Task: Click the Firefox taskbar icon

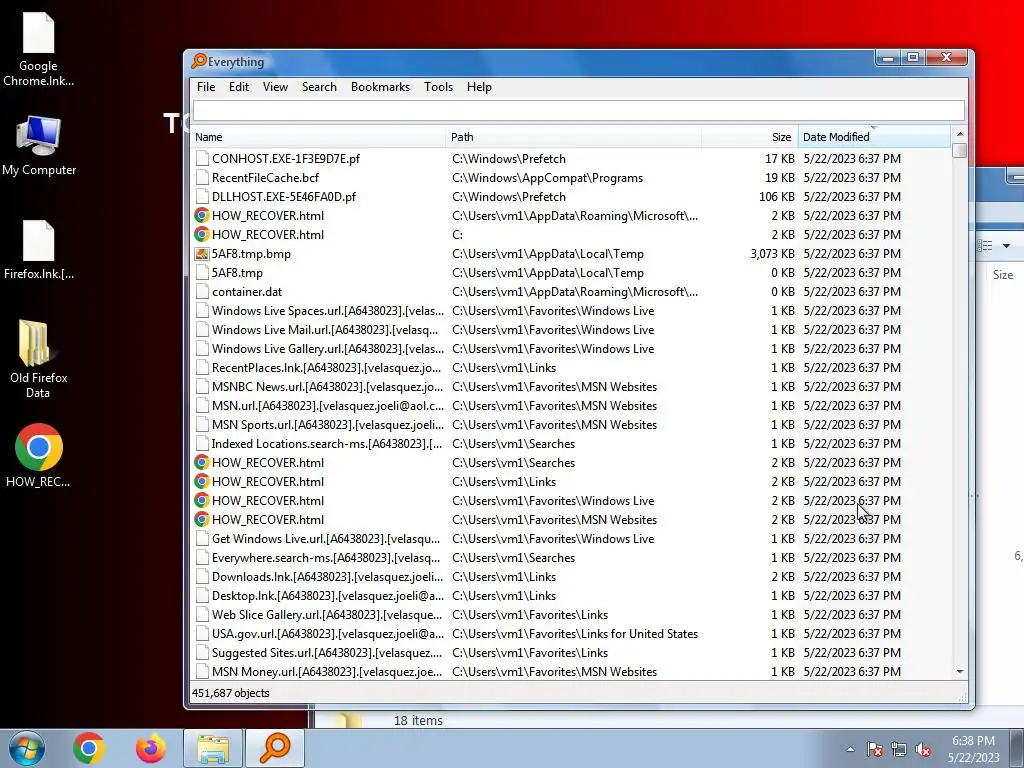Action: tap(151, 748)
